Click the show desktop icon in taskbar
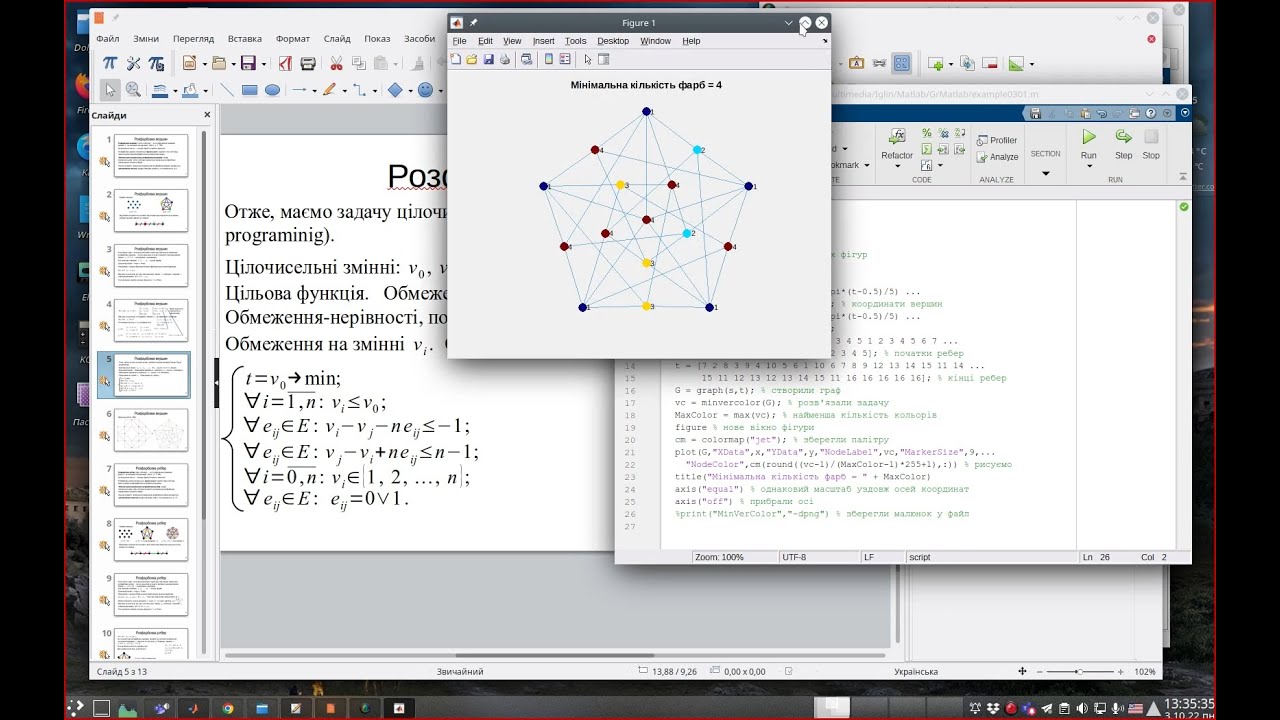Image resolution: width=1280 pixels, height=720 pixels. click(x=101, y=709)
